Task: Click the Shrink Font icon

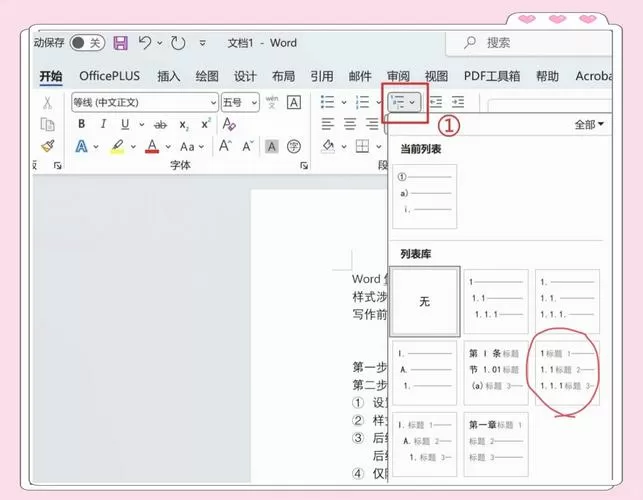Action: pos(247,146)
